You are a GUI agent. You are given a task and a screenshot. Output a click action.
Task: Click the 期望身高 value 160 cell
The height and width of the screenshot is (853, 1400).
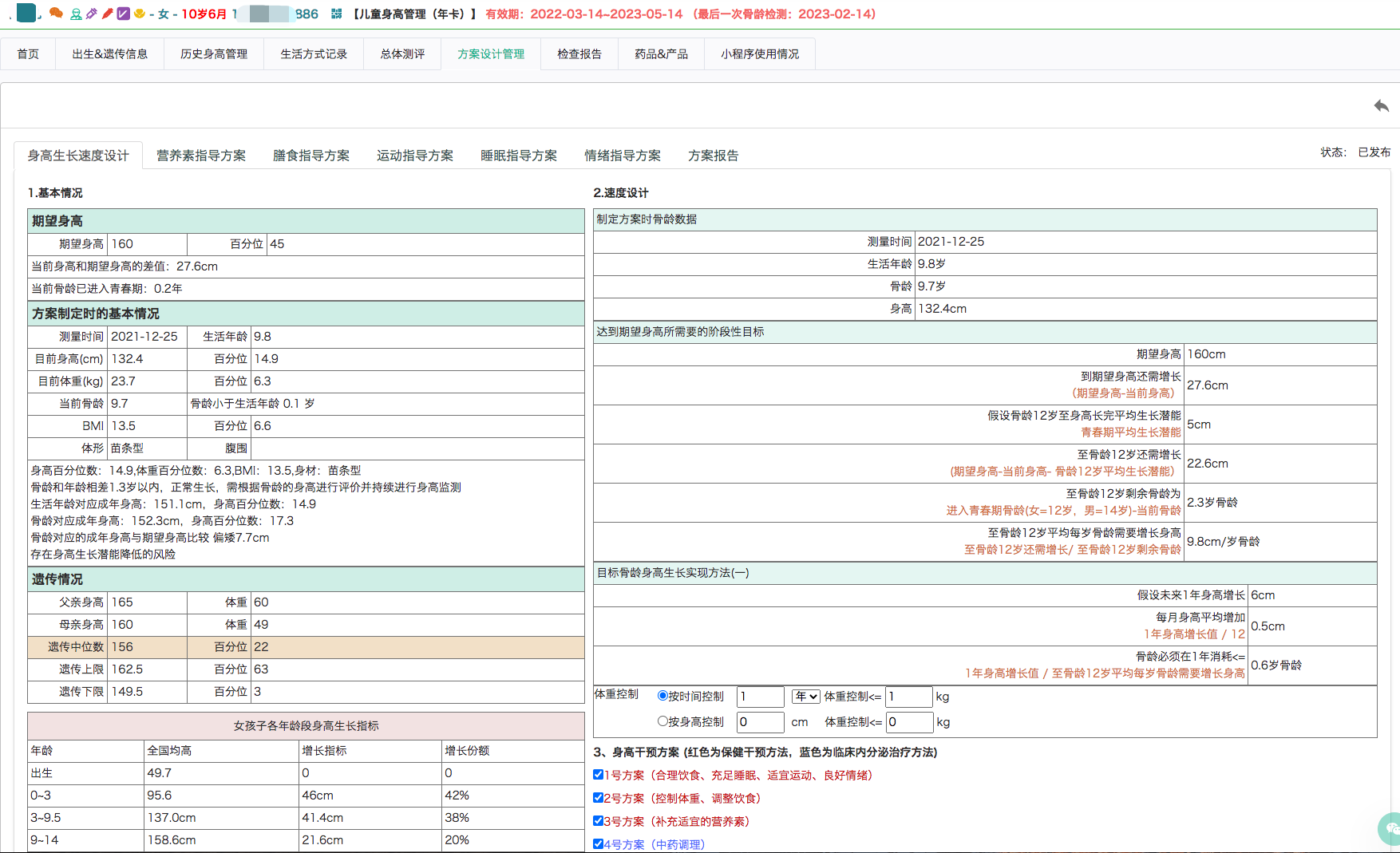tap(147, 244)
